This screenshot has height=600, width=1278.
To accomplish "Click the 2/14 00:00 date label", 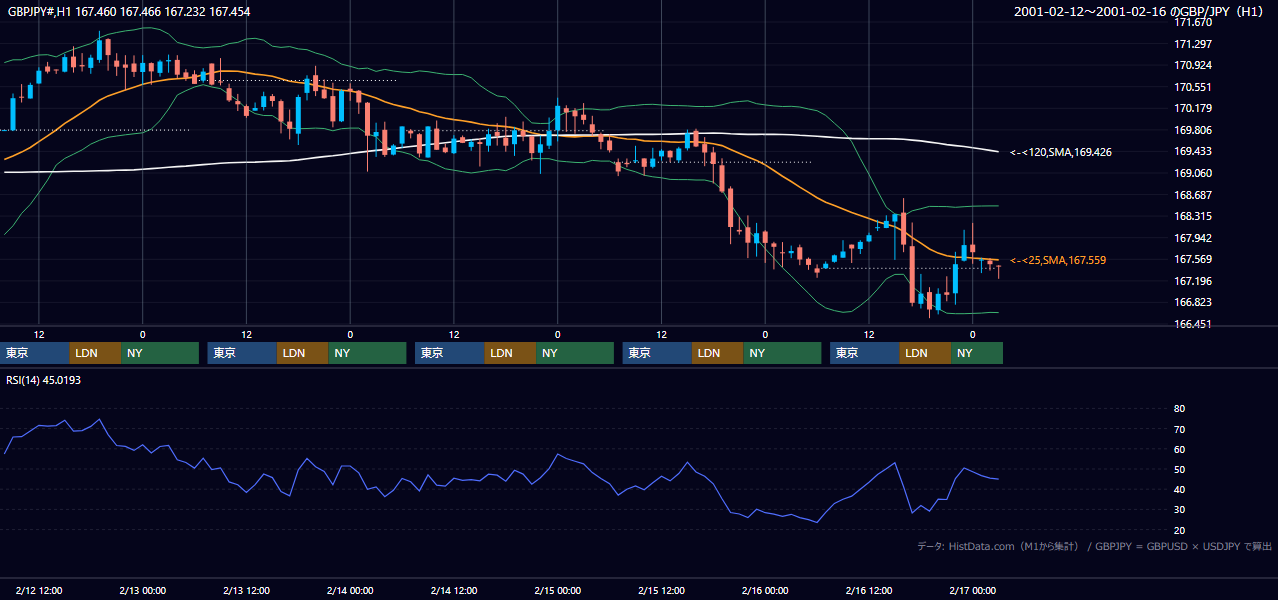I will tap(350, 590).
